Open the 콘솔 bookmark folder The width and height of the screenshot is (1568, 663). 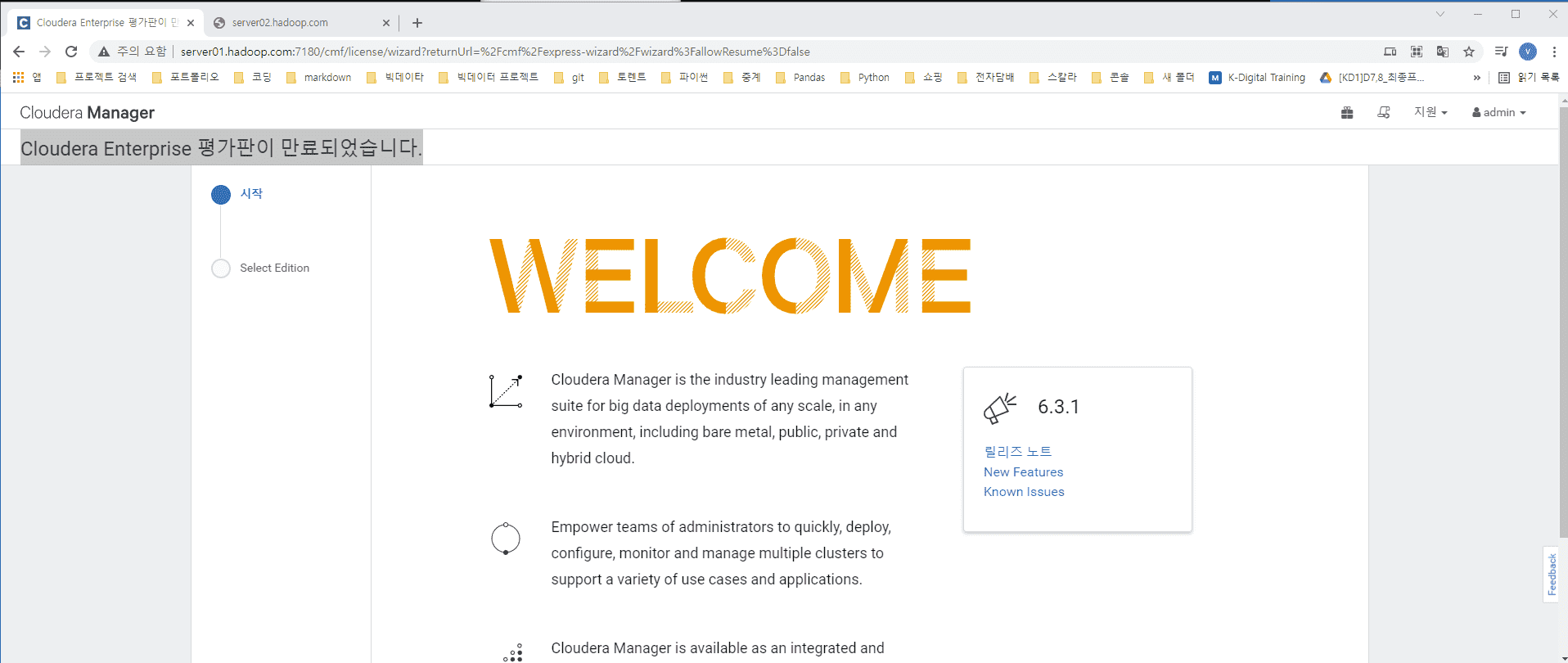1111,78
